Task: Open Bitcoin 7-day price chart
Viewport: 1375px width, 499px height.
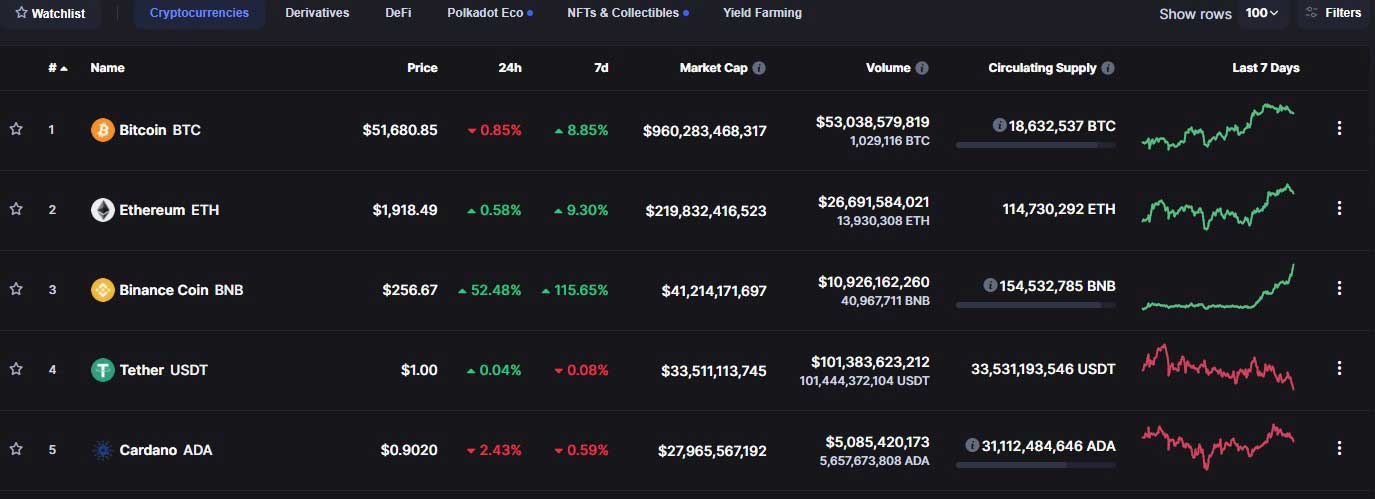Action: click(x=1218, y=126)
